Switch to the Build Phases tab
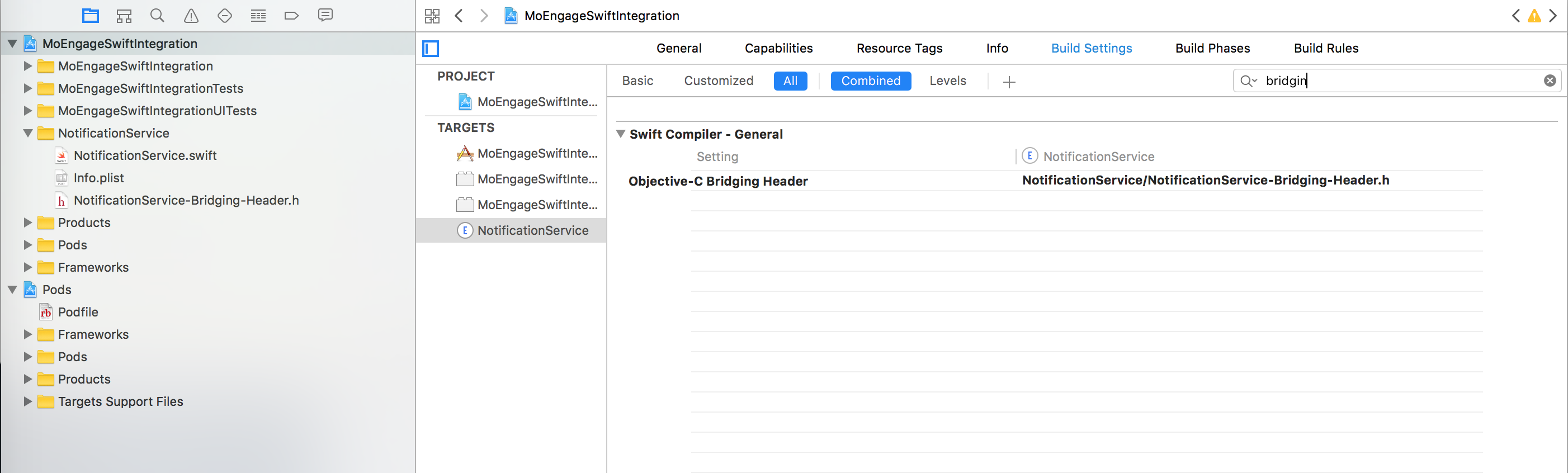 pyautogui.click(x=1212, y=48)
